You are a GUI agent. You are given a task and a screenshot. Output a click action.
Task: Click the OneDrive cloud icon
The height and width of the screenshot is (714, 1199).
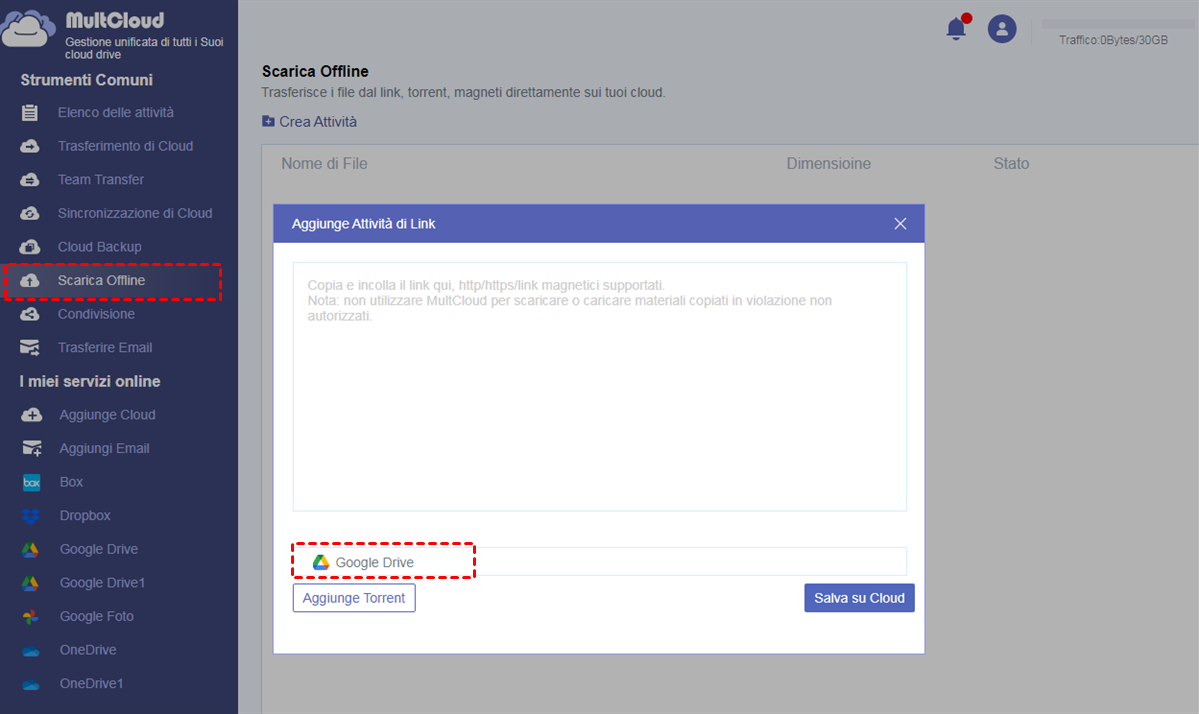(x=31, y=651)
